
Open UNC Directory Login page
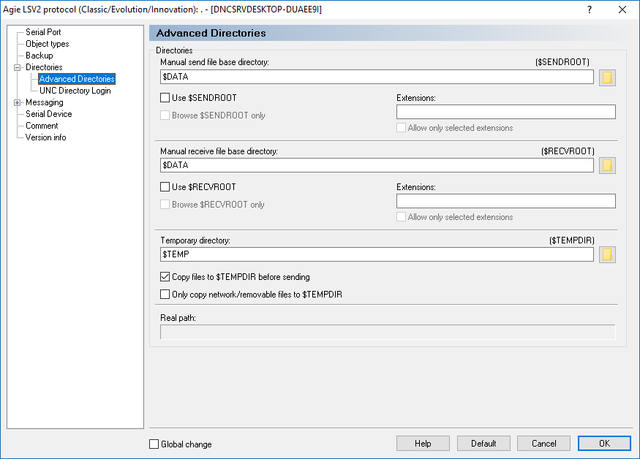[x=75, y=91]
